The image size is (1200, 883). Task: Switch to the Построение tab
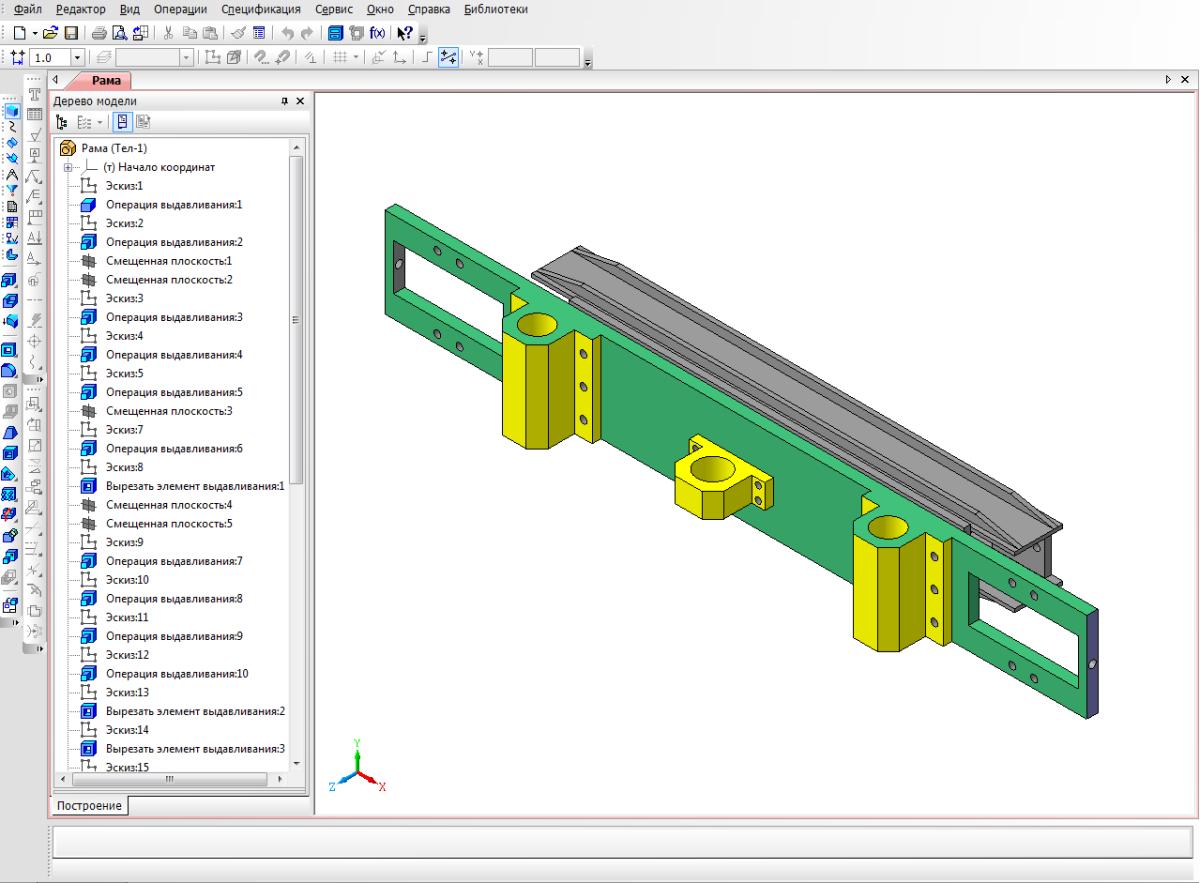(x=89, y=806)
